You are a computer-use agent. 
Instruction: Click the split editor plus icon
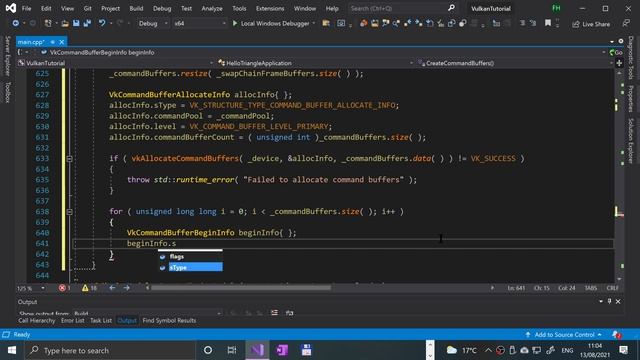pyautogui.click(x=619, y=63)
